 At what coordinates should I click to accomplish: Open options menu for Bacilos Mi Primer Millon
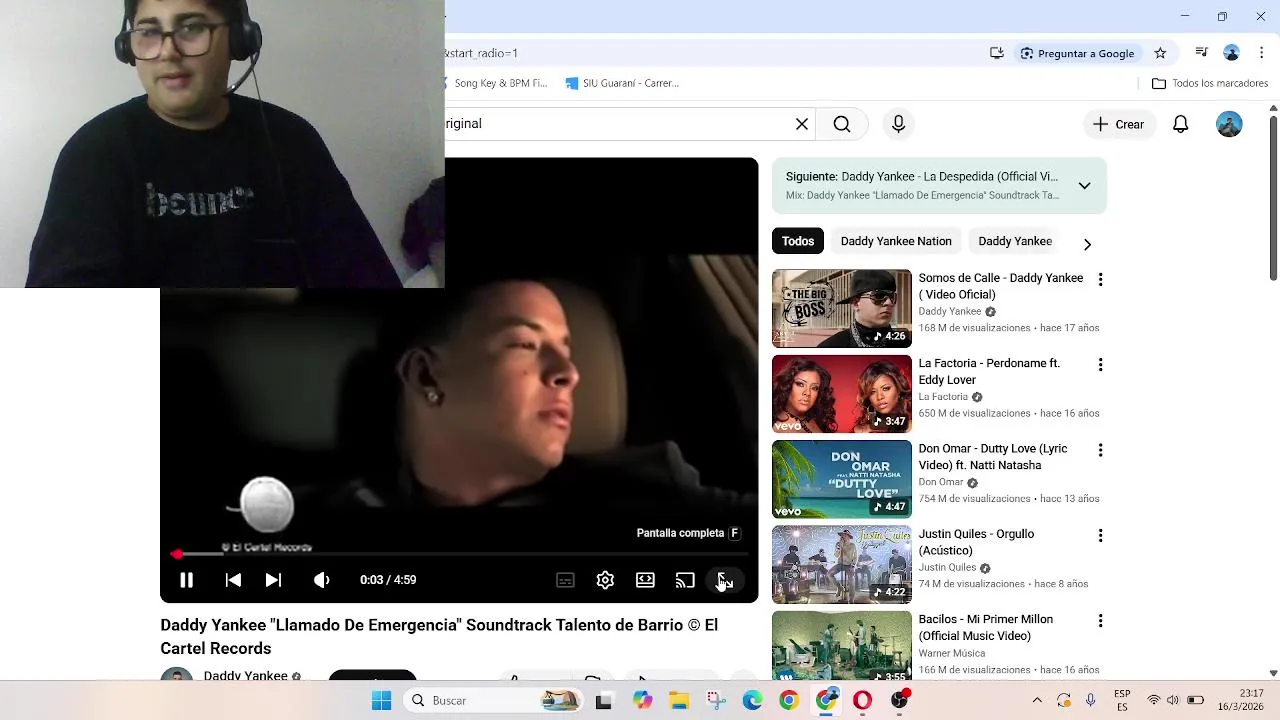pos(1100,621)
